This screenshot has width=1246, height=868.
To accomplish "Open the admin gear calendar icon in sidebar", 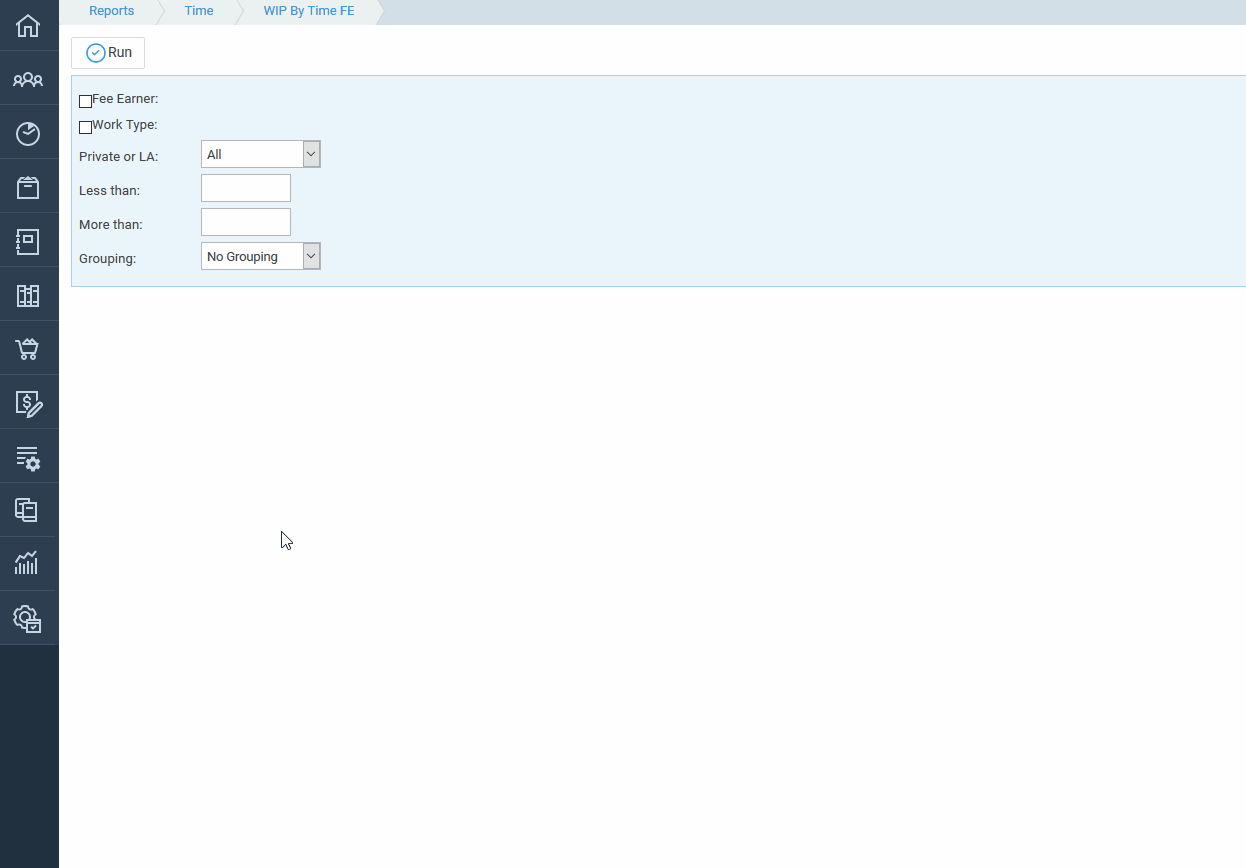I will pos(28,618).
